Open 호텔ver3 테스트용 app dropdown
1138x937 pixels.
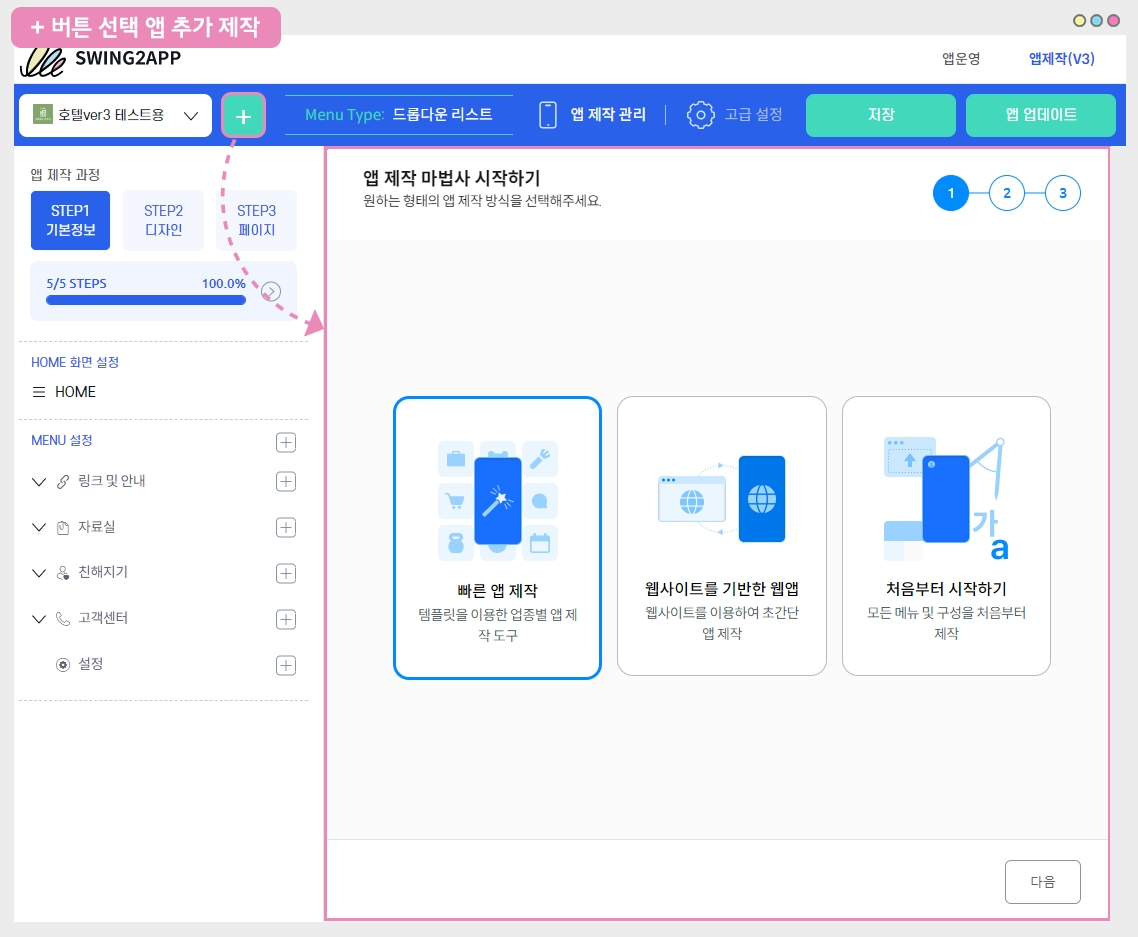pos(115,115)
